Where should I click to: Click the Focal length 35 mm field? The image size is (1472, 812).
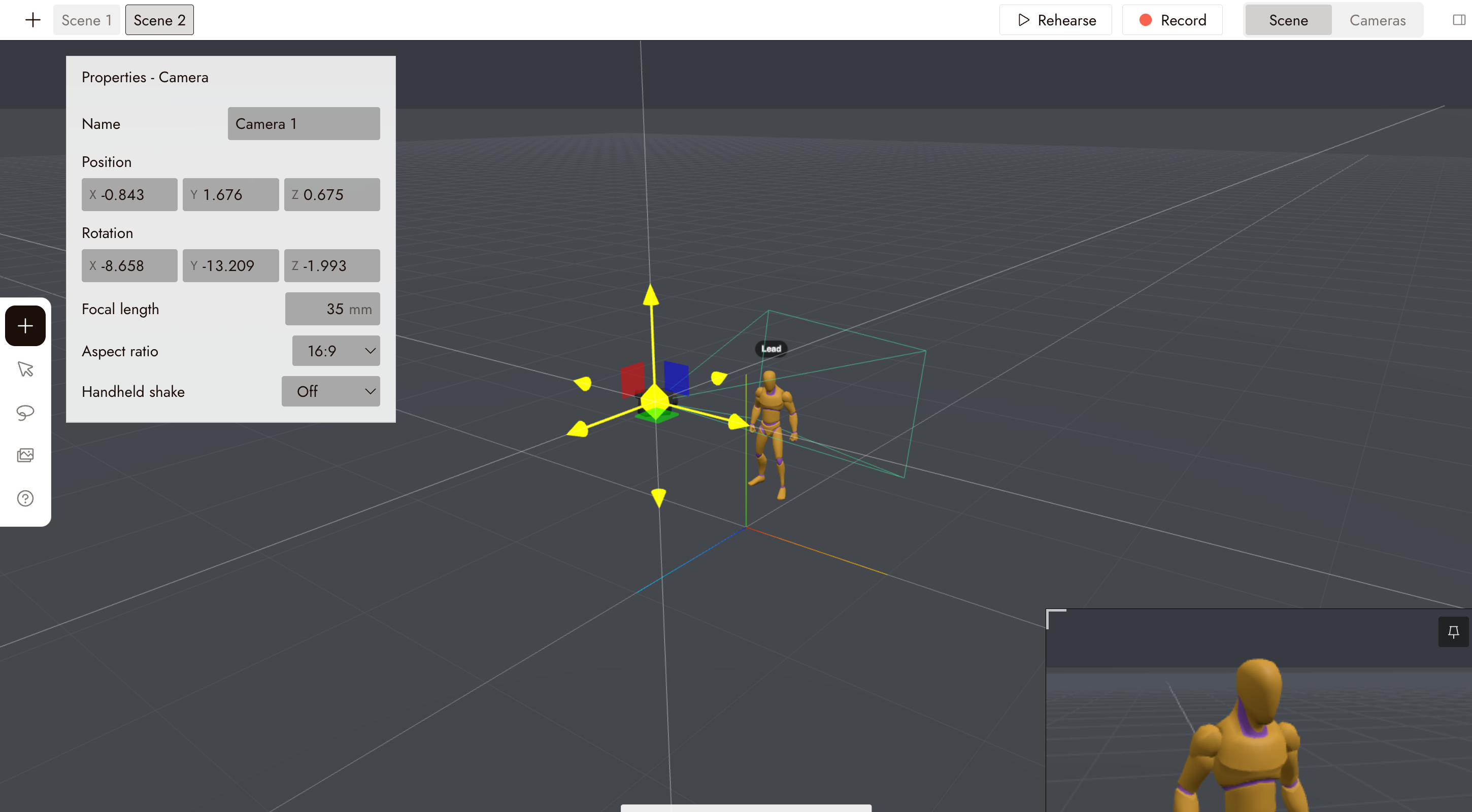(x=332, y=309)
